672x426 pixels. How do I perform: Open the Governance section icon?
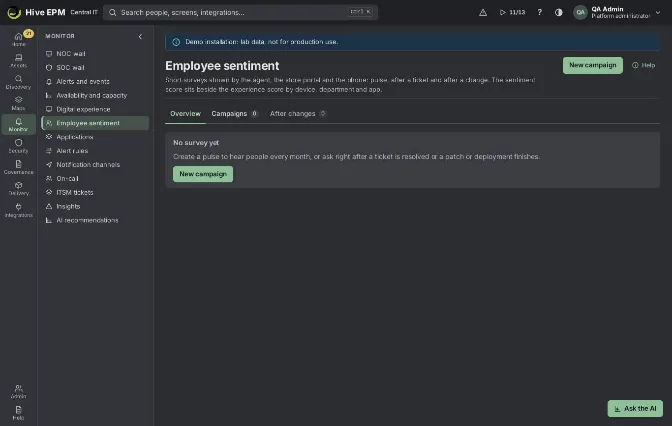[x=18, y=167]
